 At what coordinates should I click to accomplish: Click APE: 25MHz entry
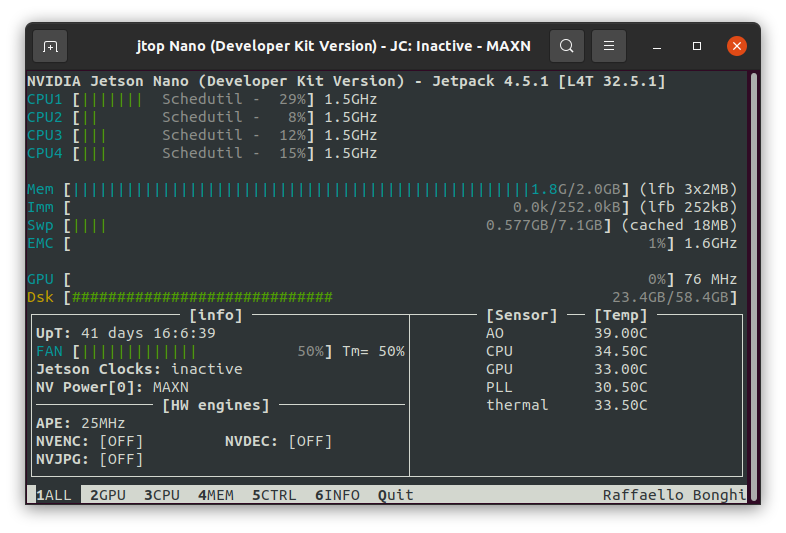click(81, 423)
